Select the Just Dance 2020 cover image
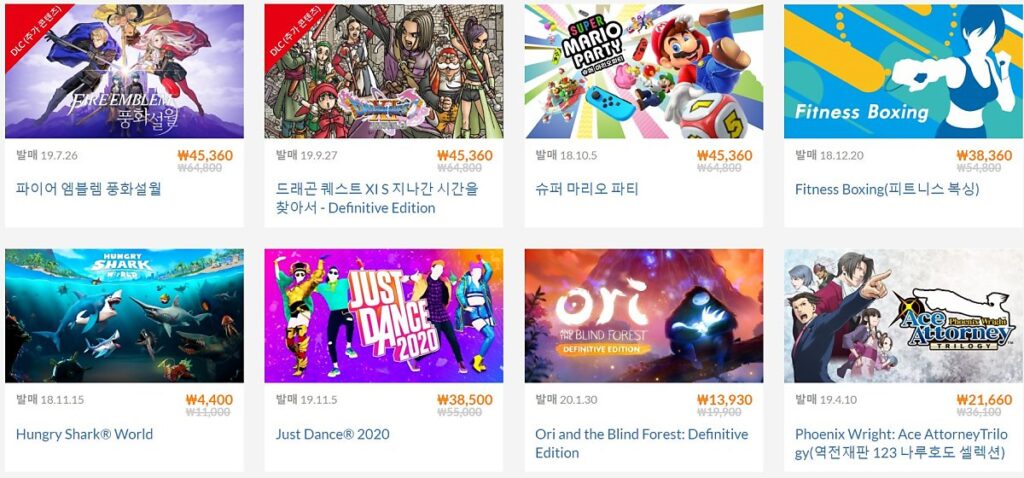The height and width of the screenshot is (478, 1024). tap(384, 315)
